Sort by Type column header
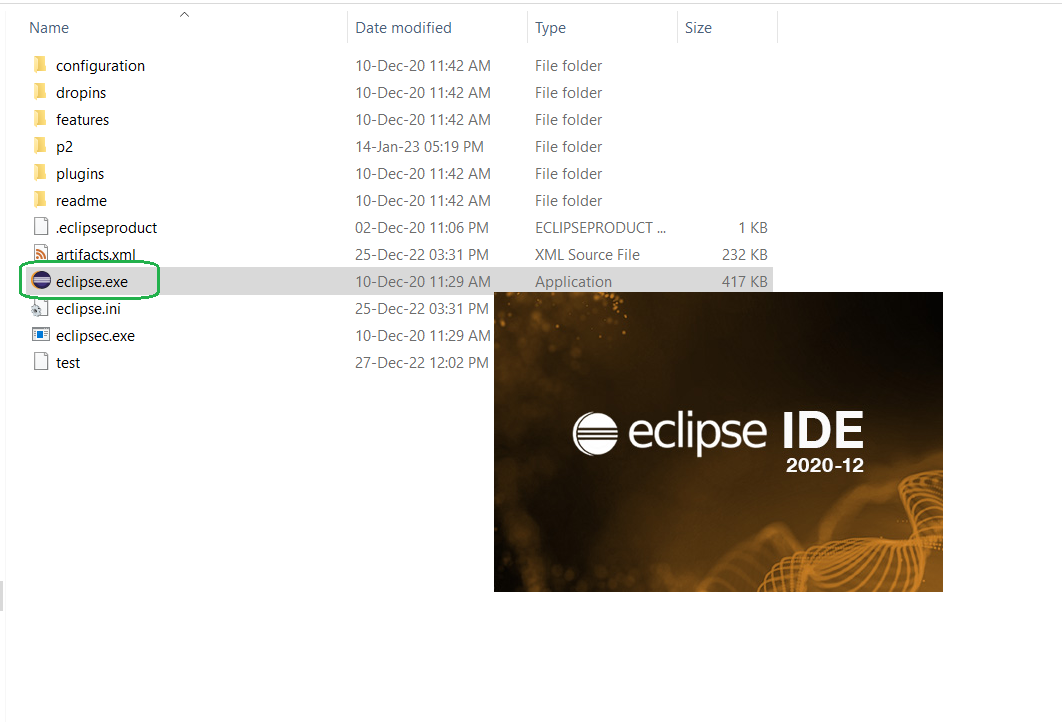The width and height of the screenshot is (1062, 722). pyautogui.click(x=550, y=28)
